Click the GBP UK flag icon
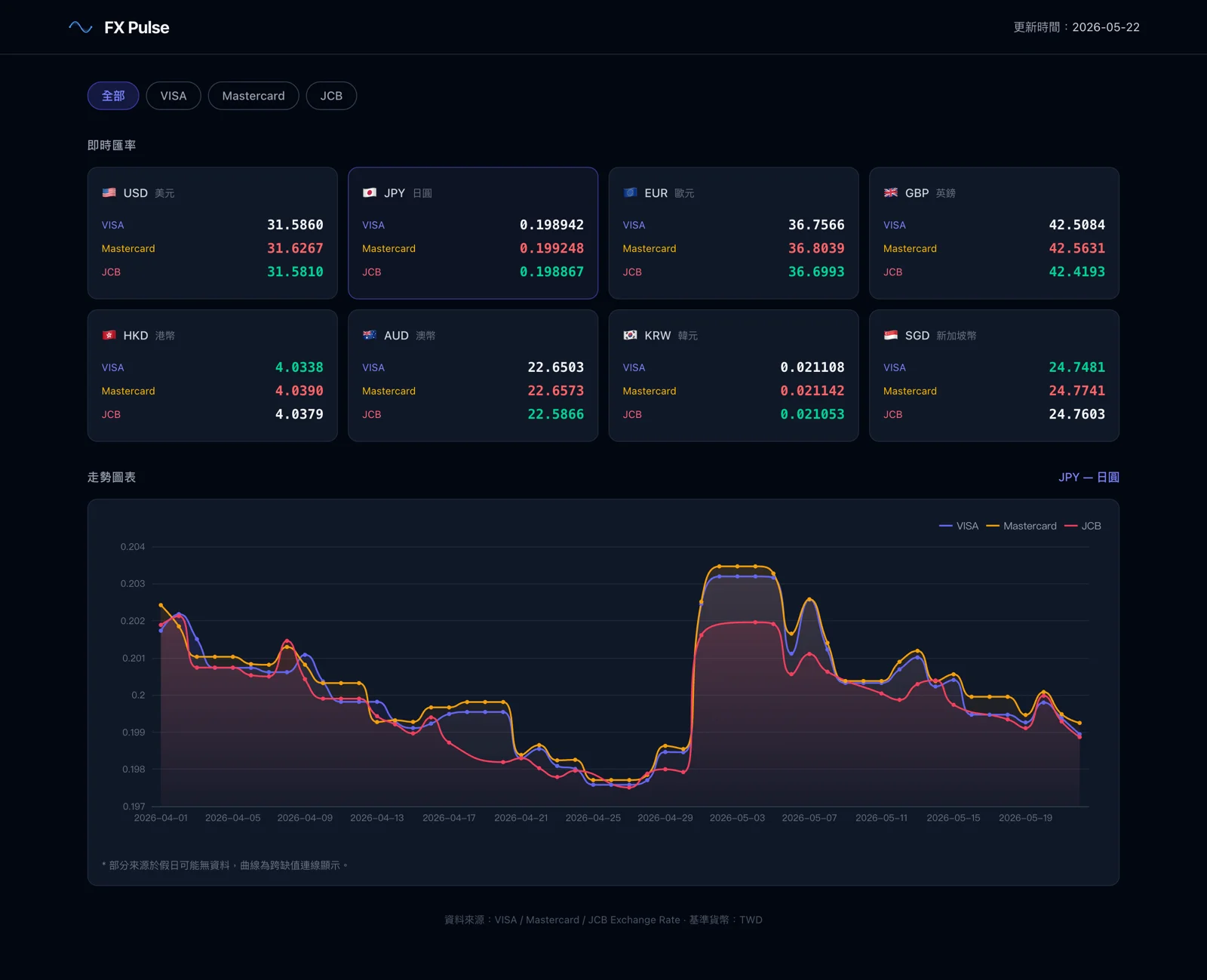Image resolution: width=1207 pixels, height=980 pixels. point(891,192)
